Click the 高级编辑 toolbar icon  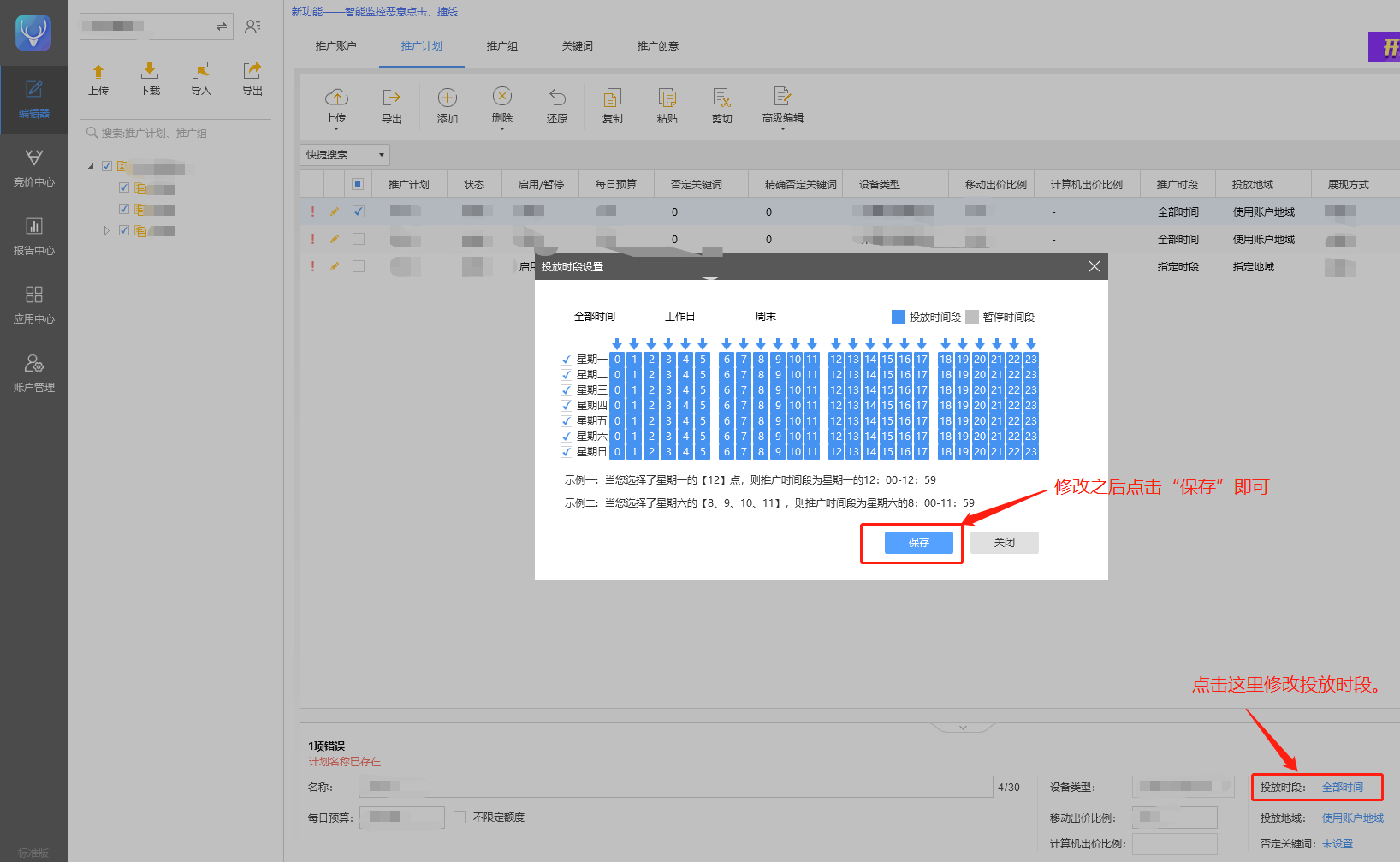(x=782, y=95)
